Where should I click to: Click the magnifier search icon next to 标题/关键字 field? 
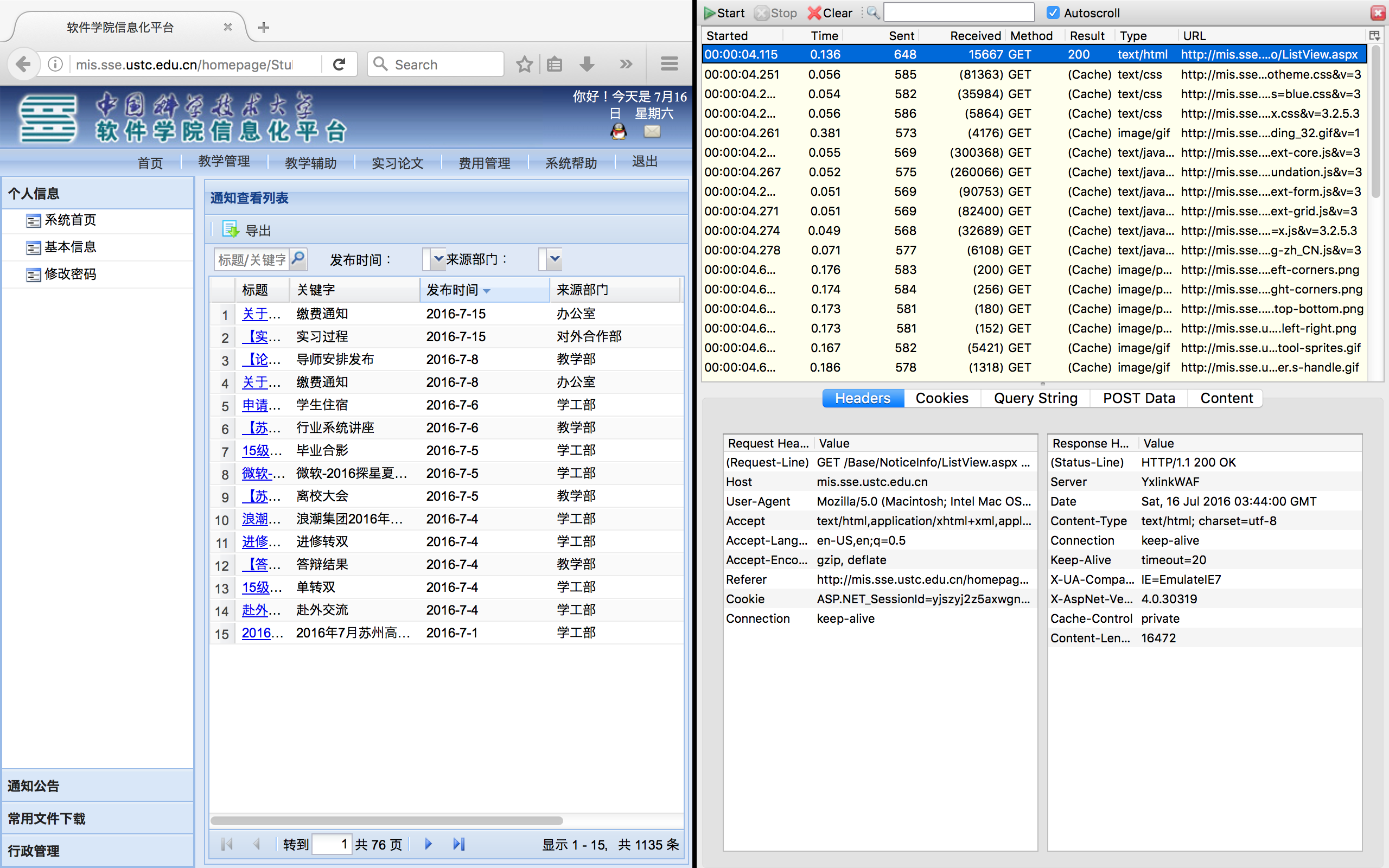point(298,259)
